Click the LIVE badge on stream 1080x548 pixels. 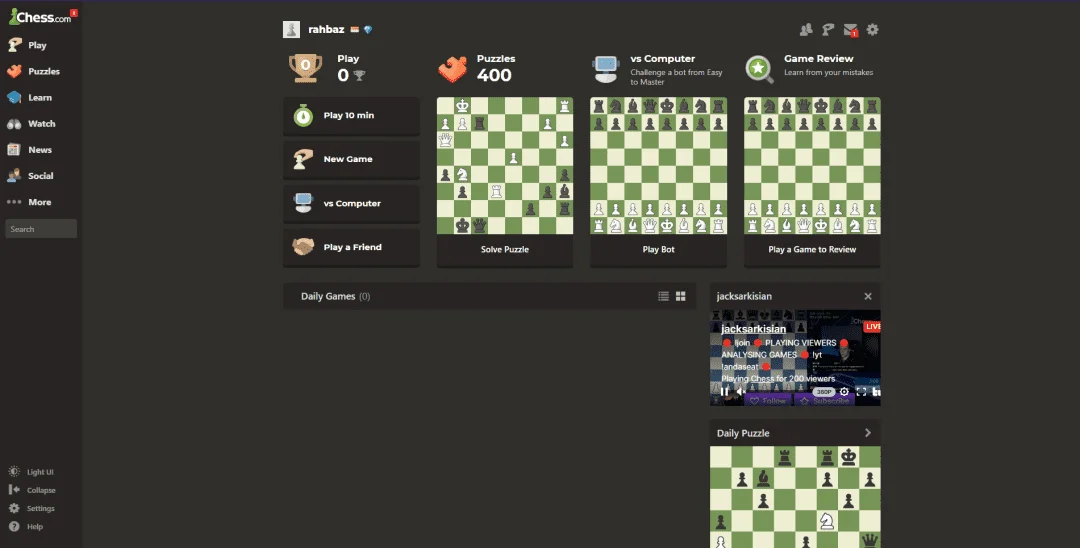872,326
